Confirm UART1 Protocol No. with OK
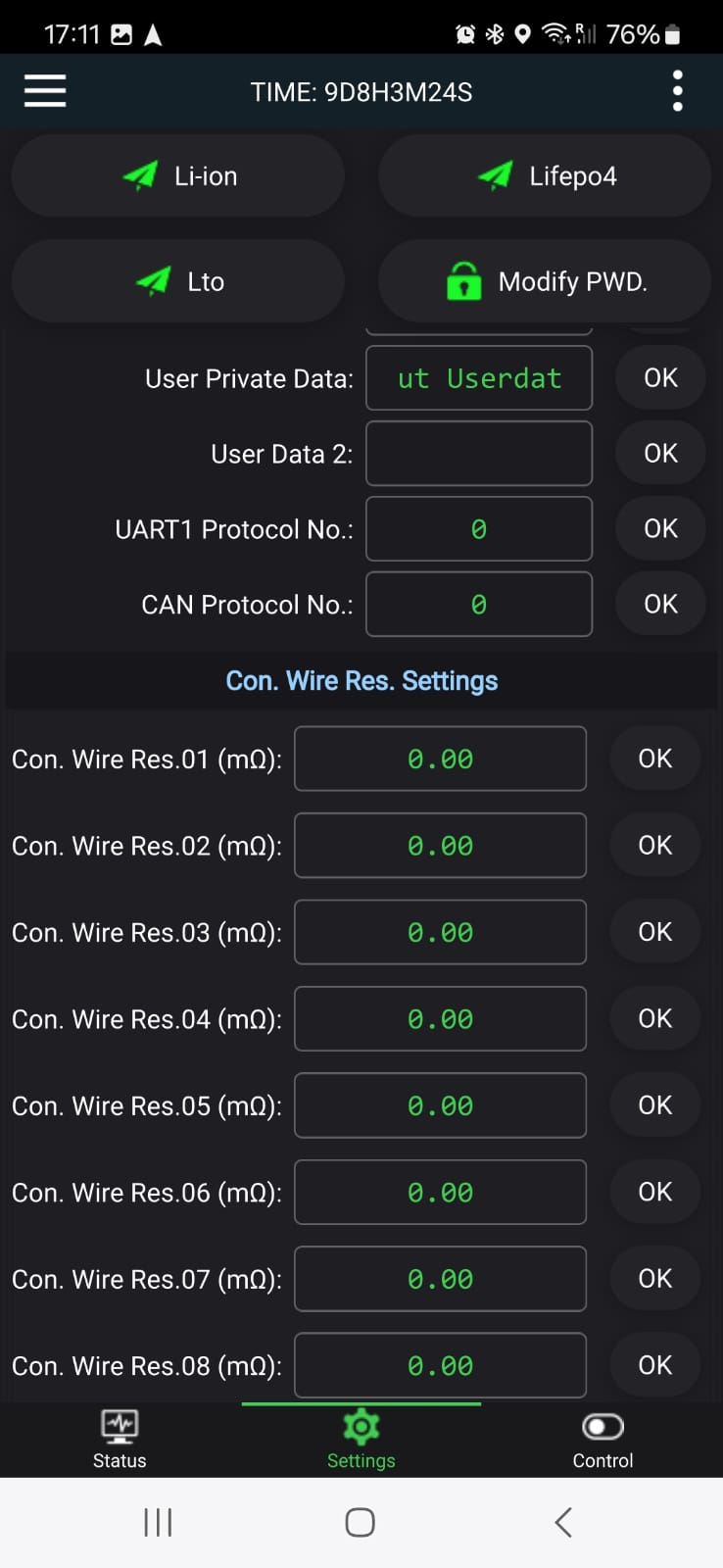The width and height of the screenshot is (723, 1568). pos(660,529)
